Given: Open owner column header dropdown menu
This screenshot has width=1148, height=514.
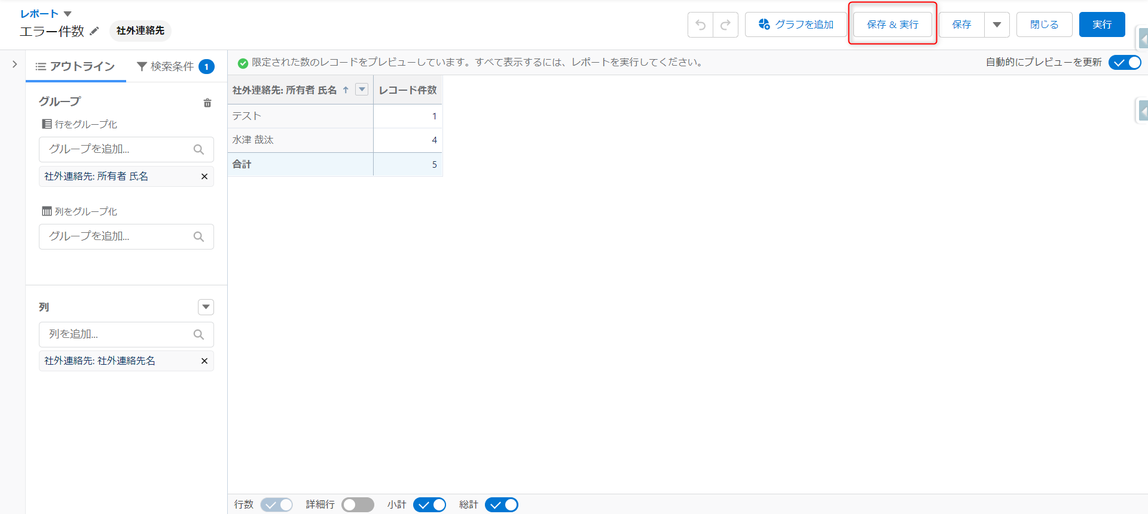Looking at the screenshot, I should click(x=361, y=89).
